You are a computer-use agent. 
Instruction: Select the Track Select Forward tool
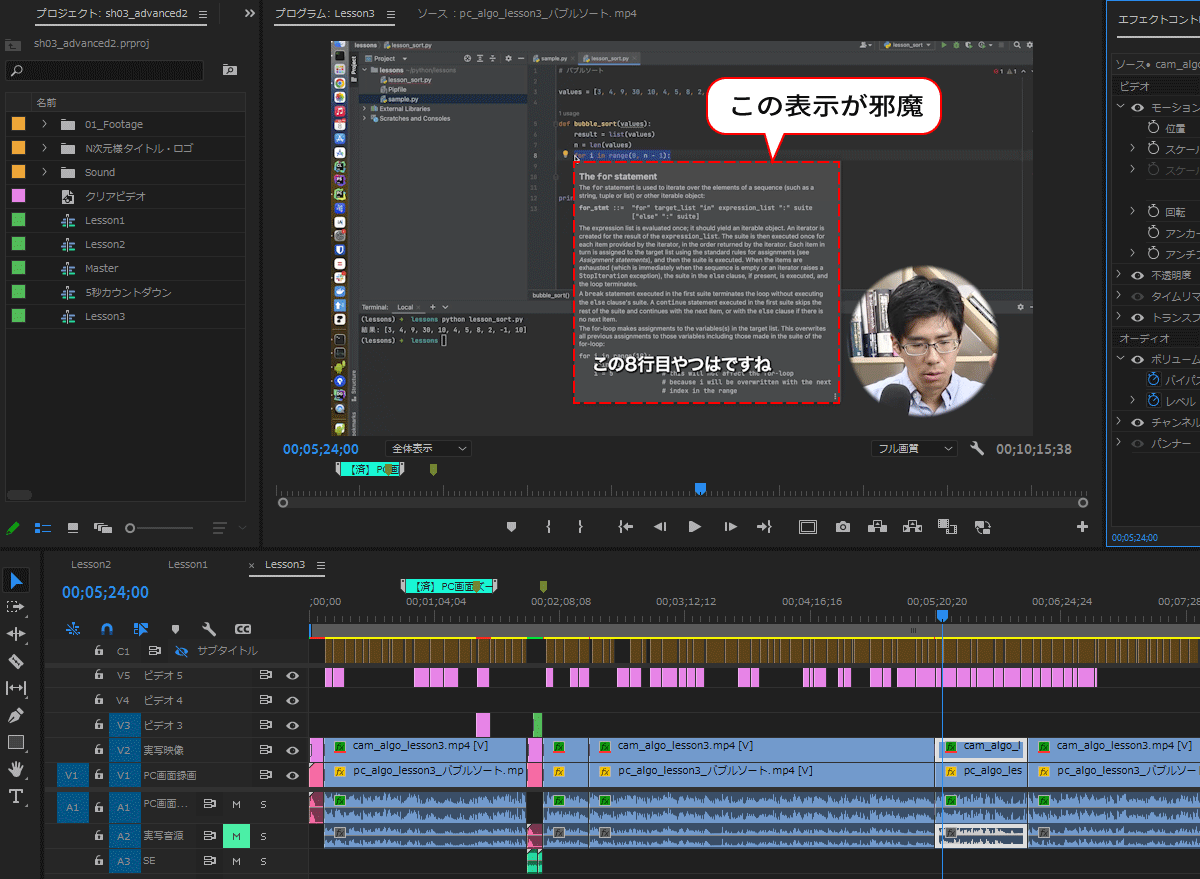(x=17, y=607)
